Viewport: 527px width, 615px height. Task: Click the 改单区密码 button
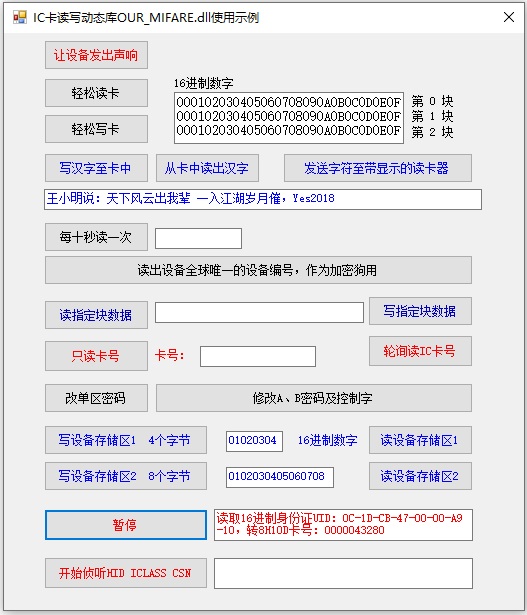click(96, 398)
